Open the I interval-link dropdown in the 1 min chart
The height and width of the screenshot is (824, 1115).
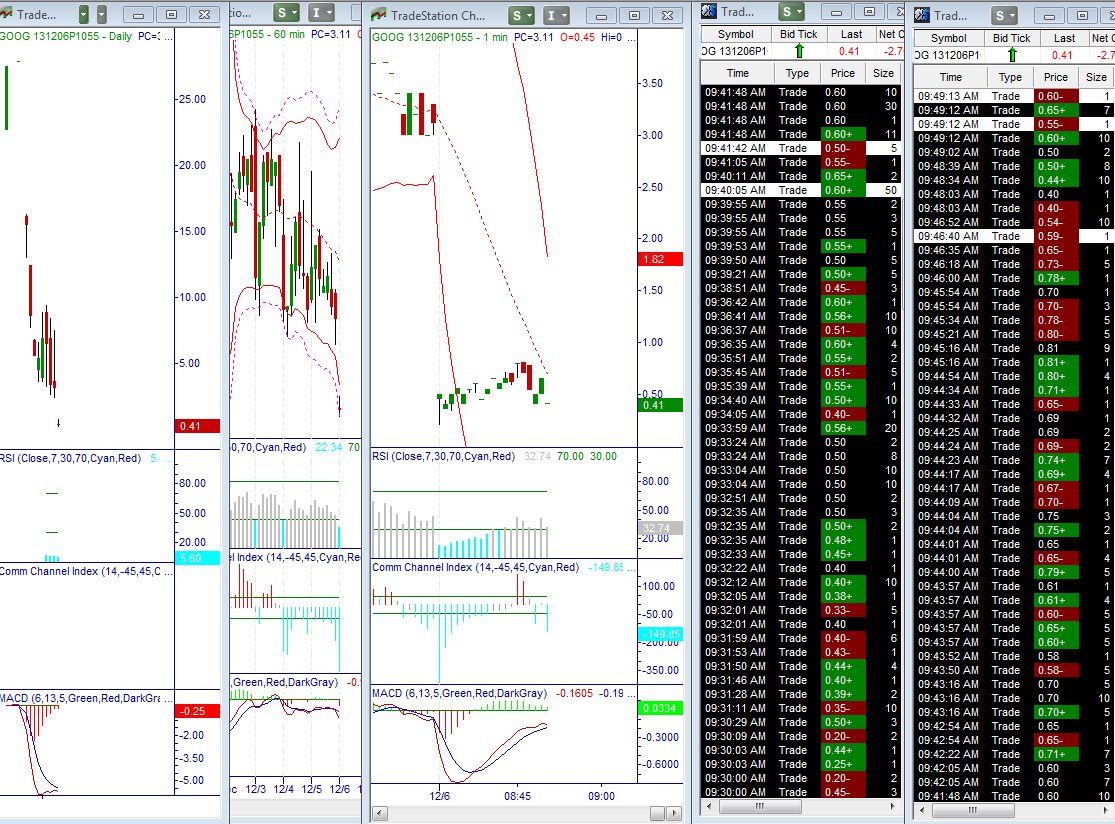click(x=556, y=15)
